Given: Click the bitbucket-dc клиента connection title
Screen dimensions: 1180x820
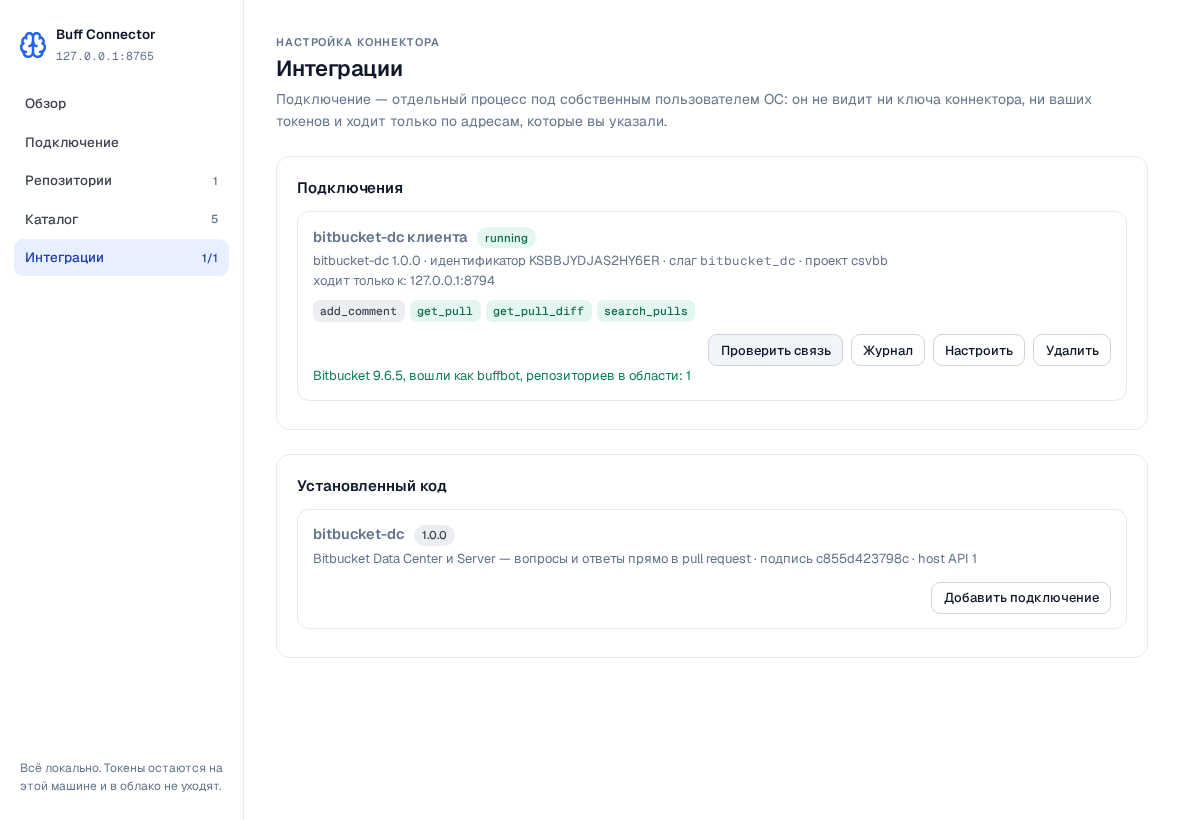Looking at the screenshot, I should [x=390, y=237].
